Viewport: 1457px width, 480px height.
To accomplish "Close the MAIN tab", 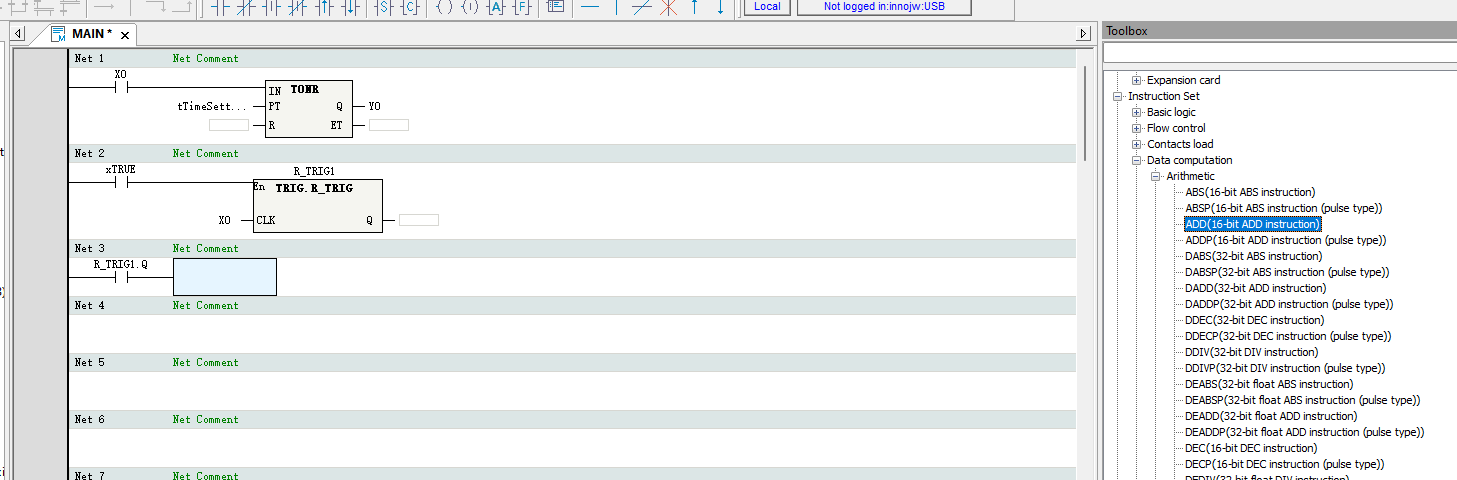I will [125, 35].
